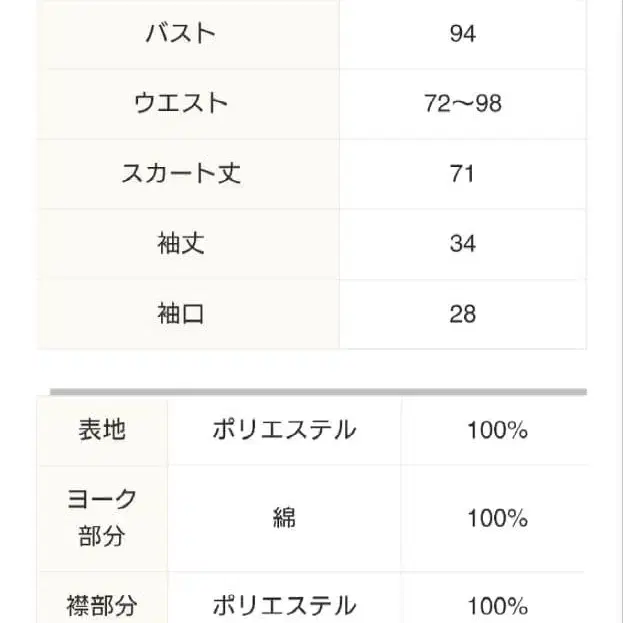
Task: Click the gray divider between the tables
Action: [318, 392]
